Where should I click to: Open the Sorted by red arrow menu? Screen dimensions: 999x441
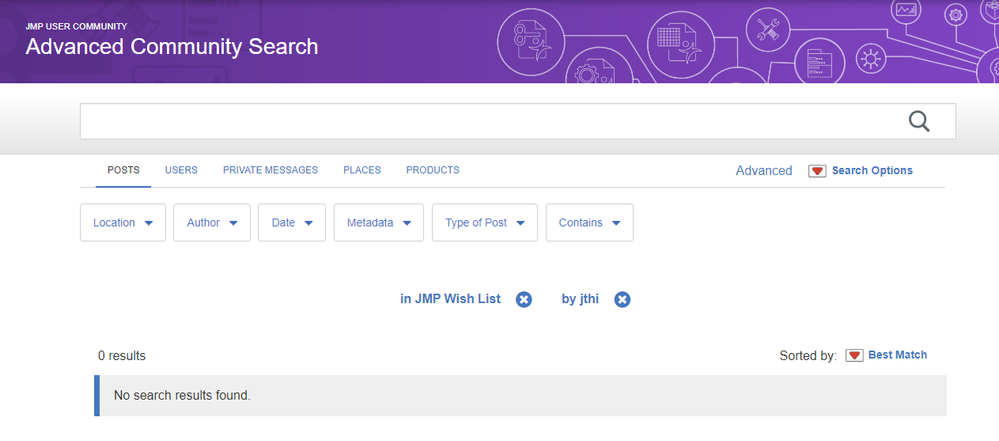click(854, 356)
